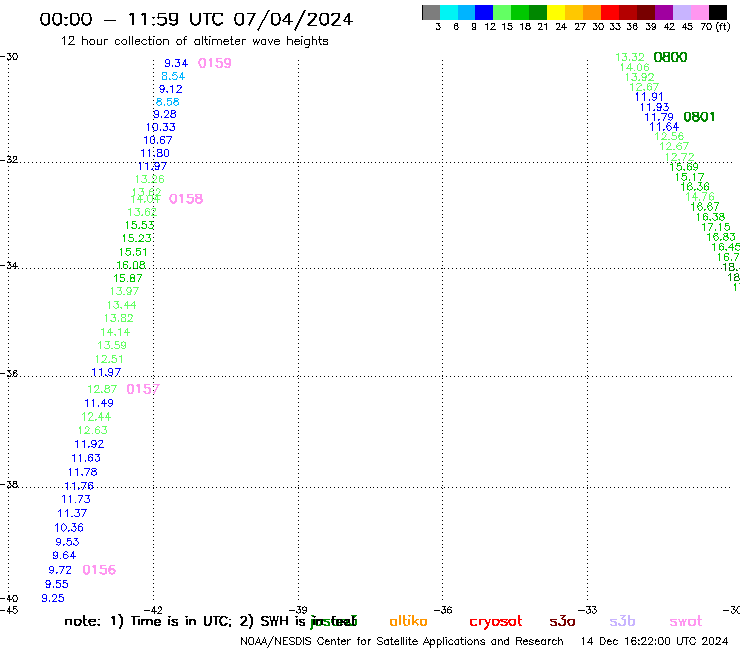Click the 14.14 wave height value
This screenshot has height=650, width=740.
[x=115, y=332]
